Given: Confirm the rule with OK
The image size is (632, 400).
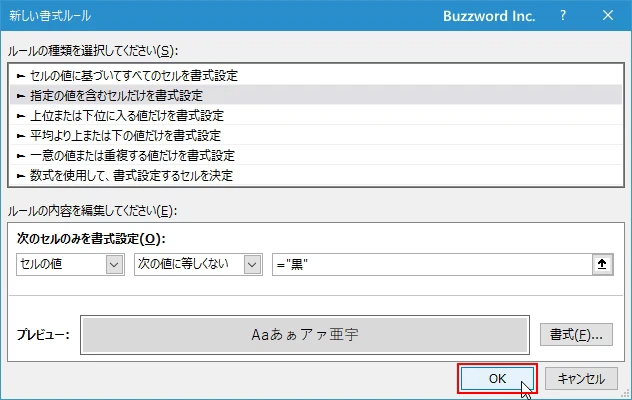Looking at the screenshot, I should [497, 379].
